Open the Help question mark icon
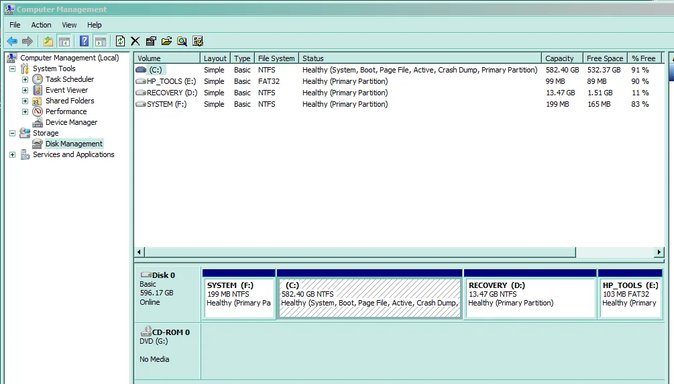The image size is (674, 384). click(x=84, y=41)
